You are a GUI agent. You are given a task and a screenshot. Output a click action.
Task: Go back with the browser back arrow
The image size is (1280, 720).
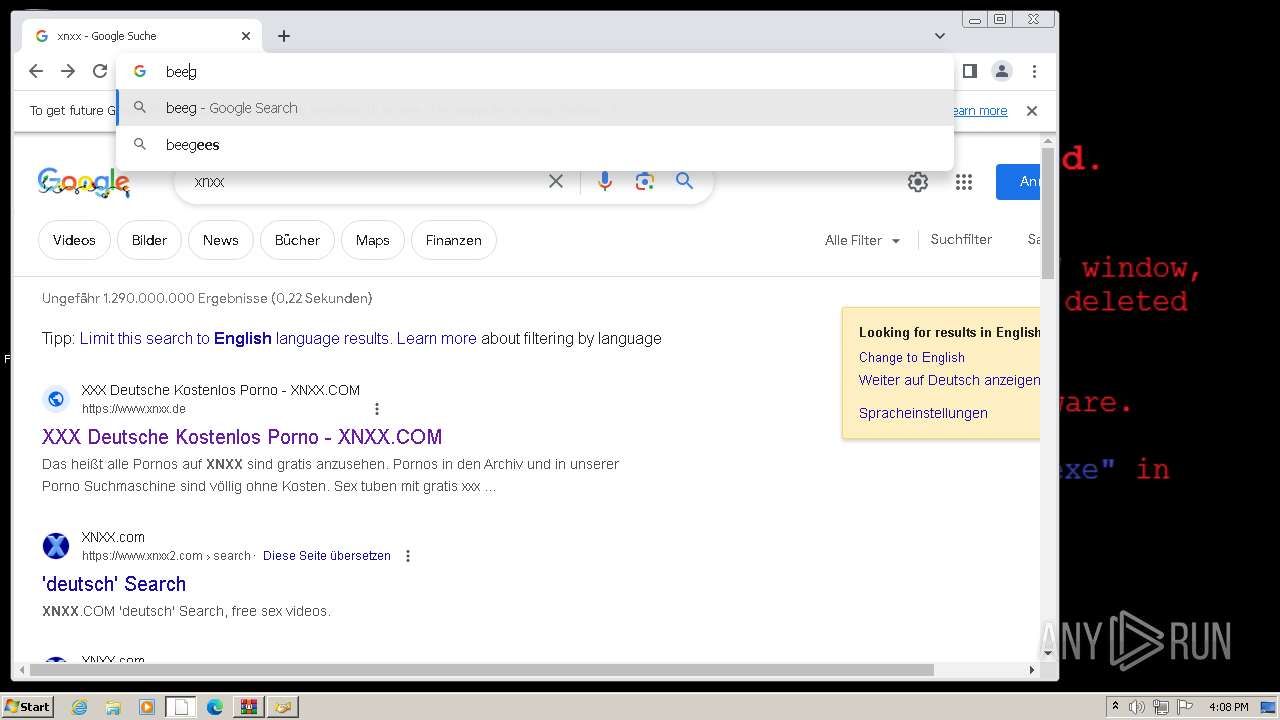tap(36, 71)
